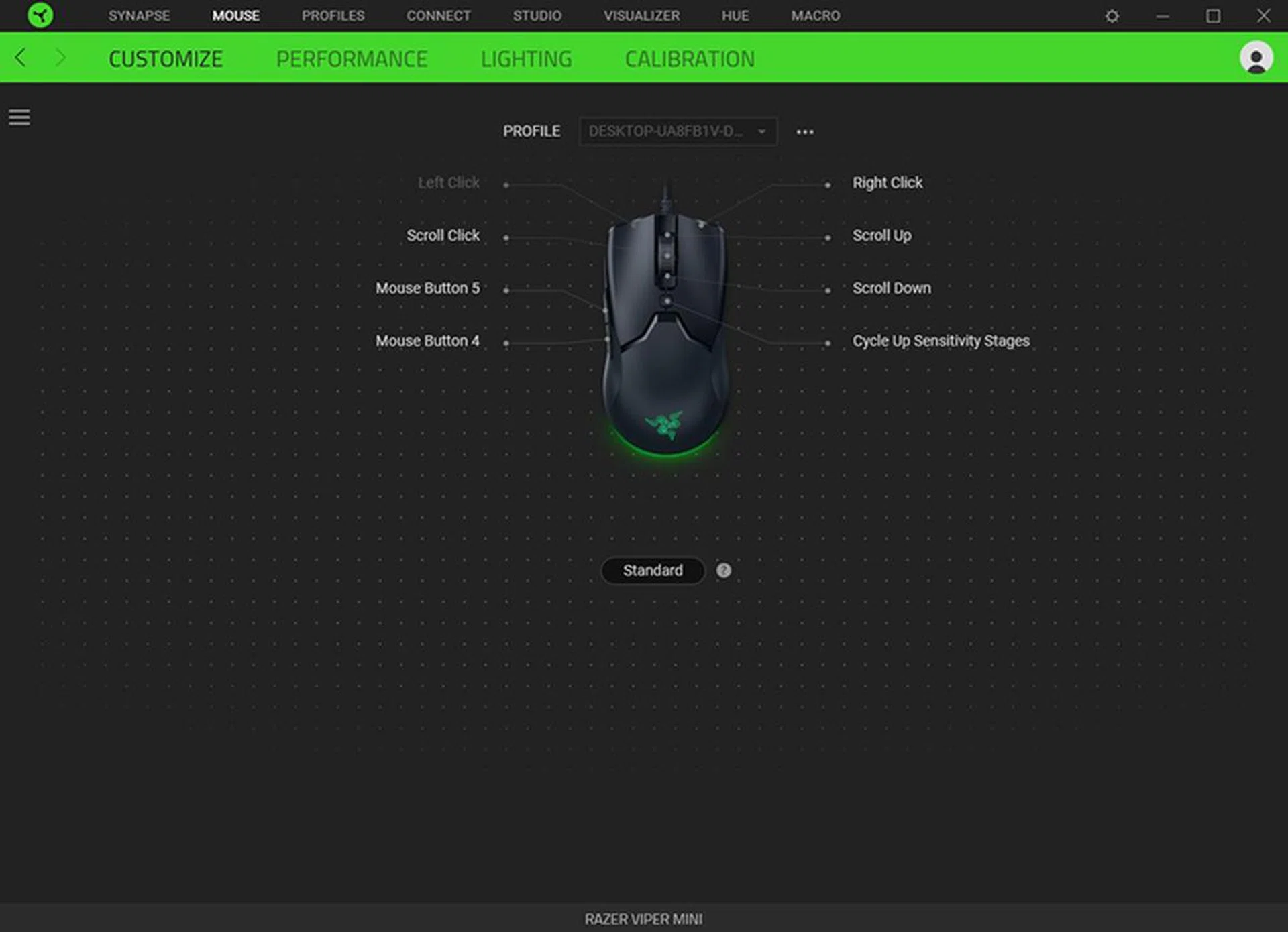This screenshot has height=932, width=1288.
Task: Remap Mouse Button 4
Action: click(x=427, y=341)
